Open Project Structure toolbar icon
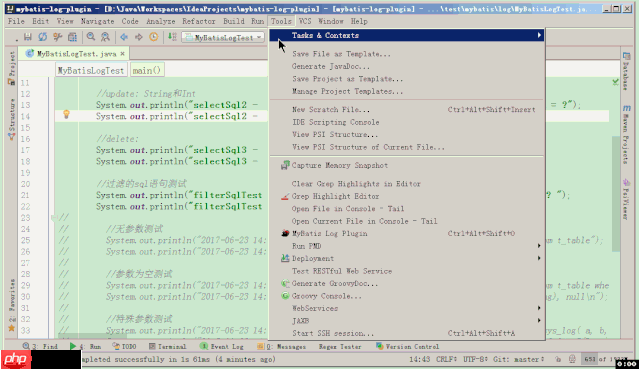Screen dimensions: 639x369 tap(73, 37)
